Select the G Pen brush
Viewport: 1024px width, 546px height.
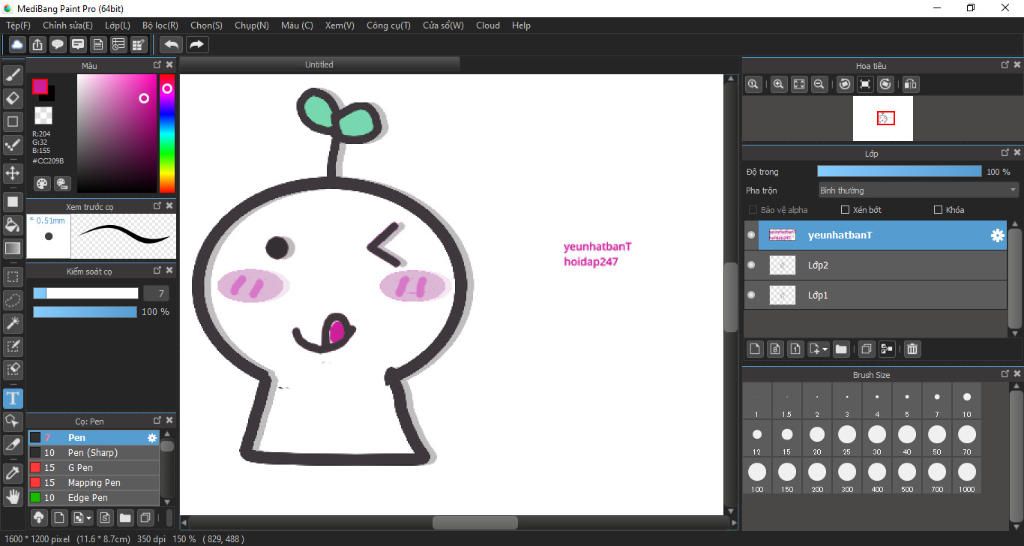[80, 467]
